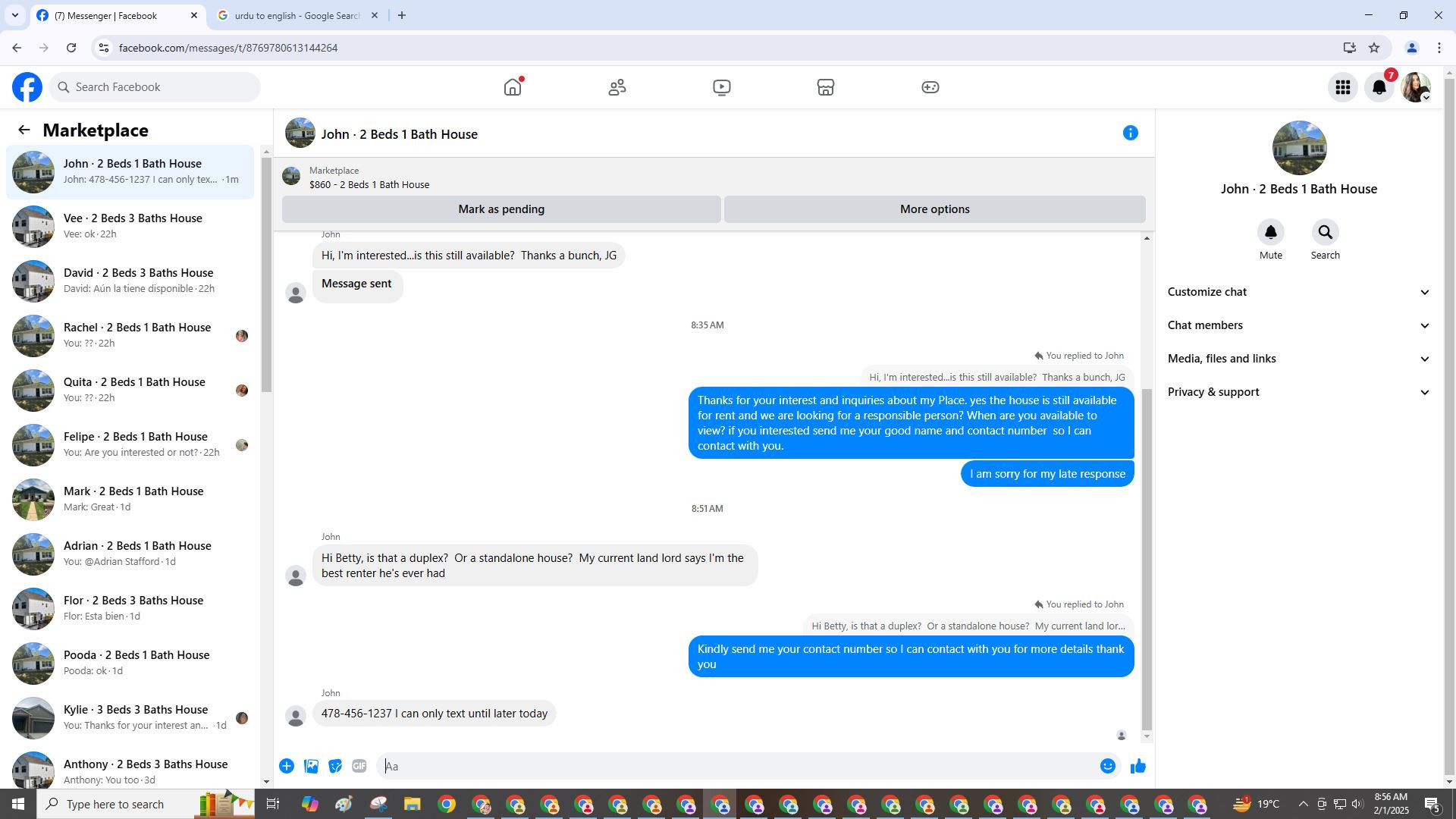The image size is (1456, 819).
Task: Open the emoji picker in message box
Action: (x=1107, y=767)
